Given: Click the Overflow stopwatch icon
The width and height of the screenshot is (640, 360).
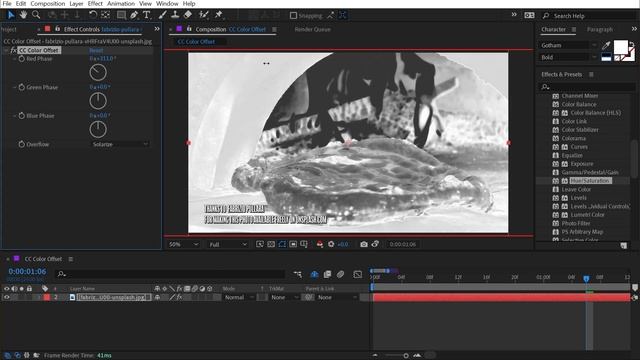Looking at the screenshot, I should (22, 144).
